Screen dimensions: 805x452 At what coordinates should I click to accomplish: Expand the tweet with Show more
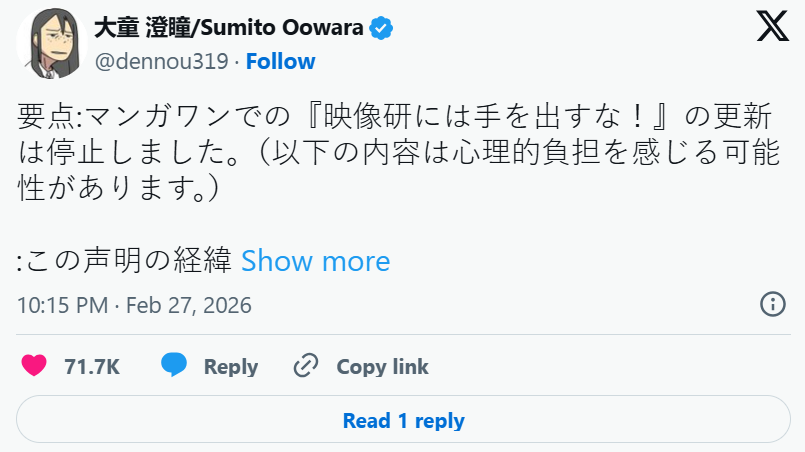point(315,261)
